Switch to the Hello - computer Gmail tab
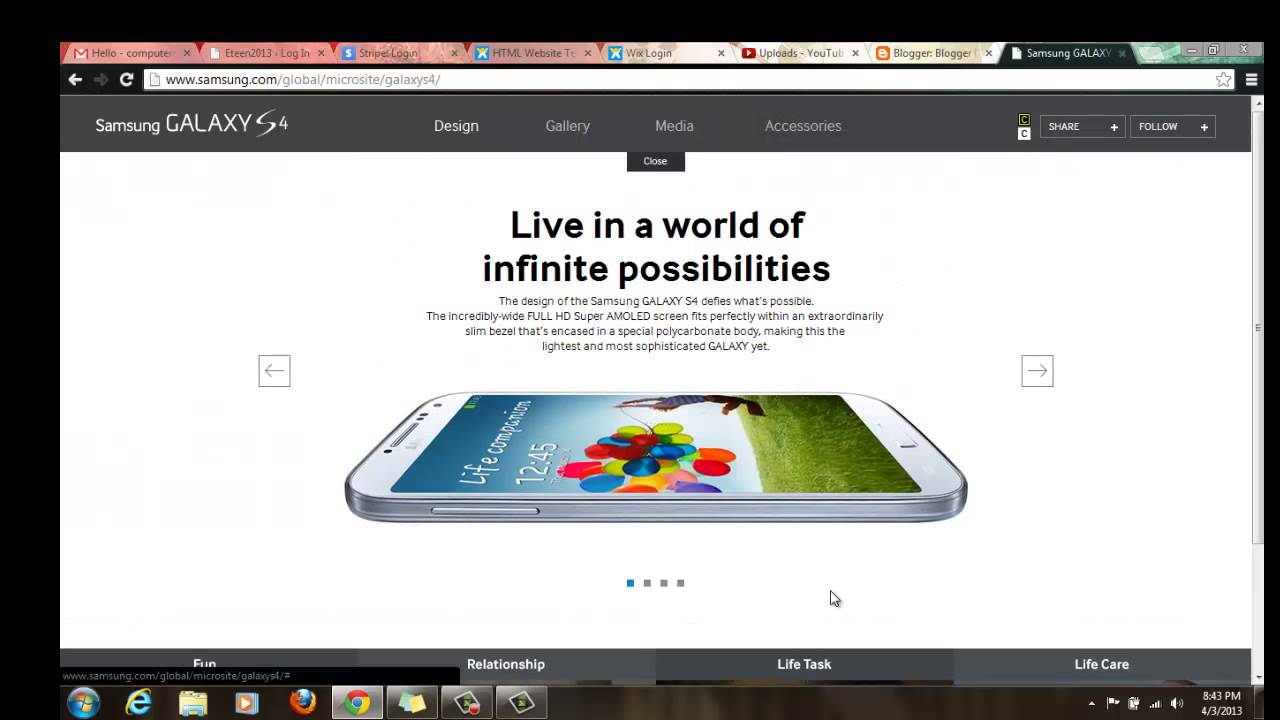This screenshot has height=720, width=1280. click(x=130, y=53)
